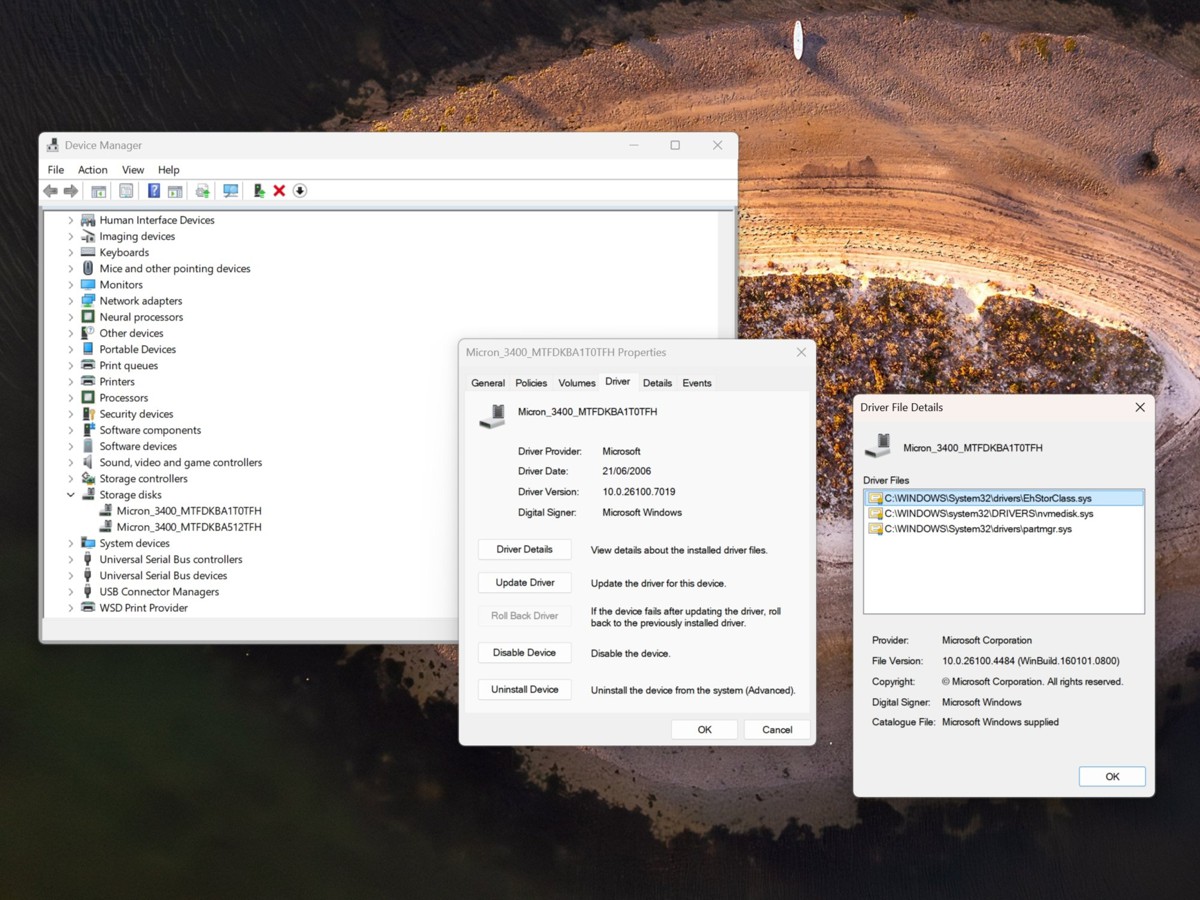The width and height of the screenshot is (1200, 900).
Task: Open the Action menu
Action: 92,169
